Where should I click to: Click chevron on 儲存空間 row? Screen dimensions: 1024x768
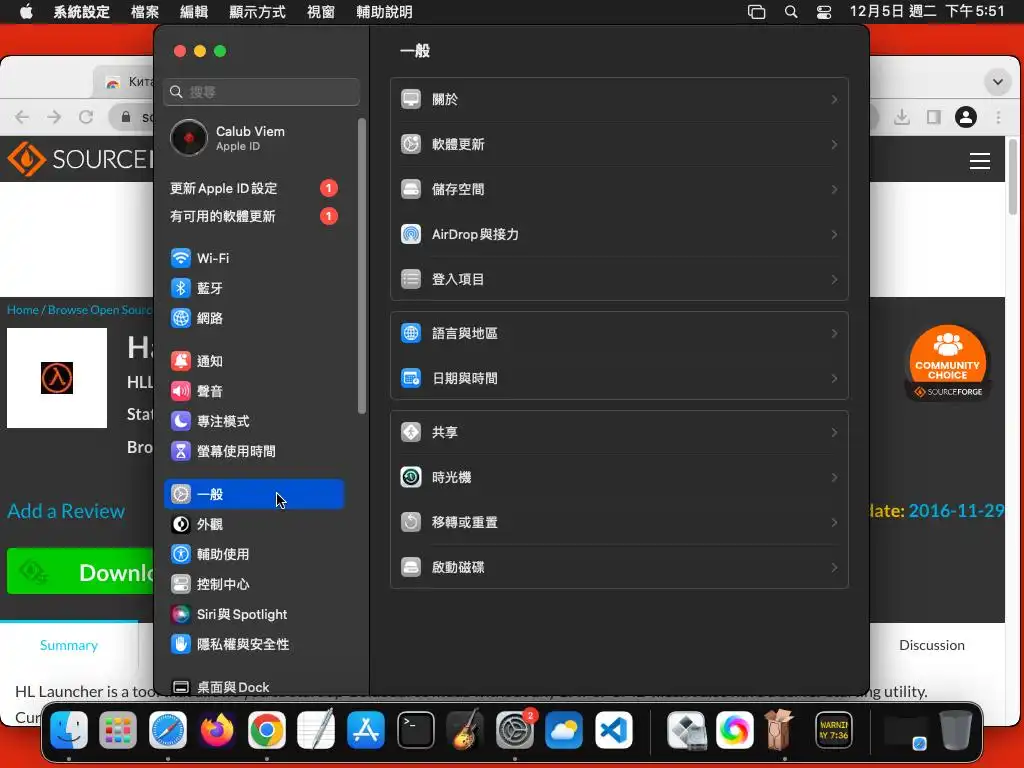834,189
